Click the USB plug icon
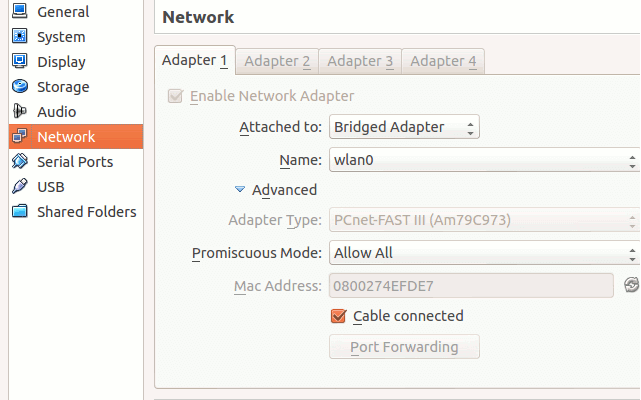The width and height of the screenshot is (641, 400). (x=20, y=187)
